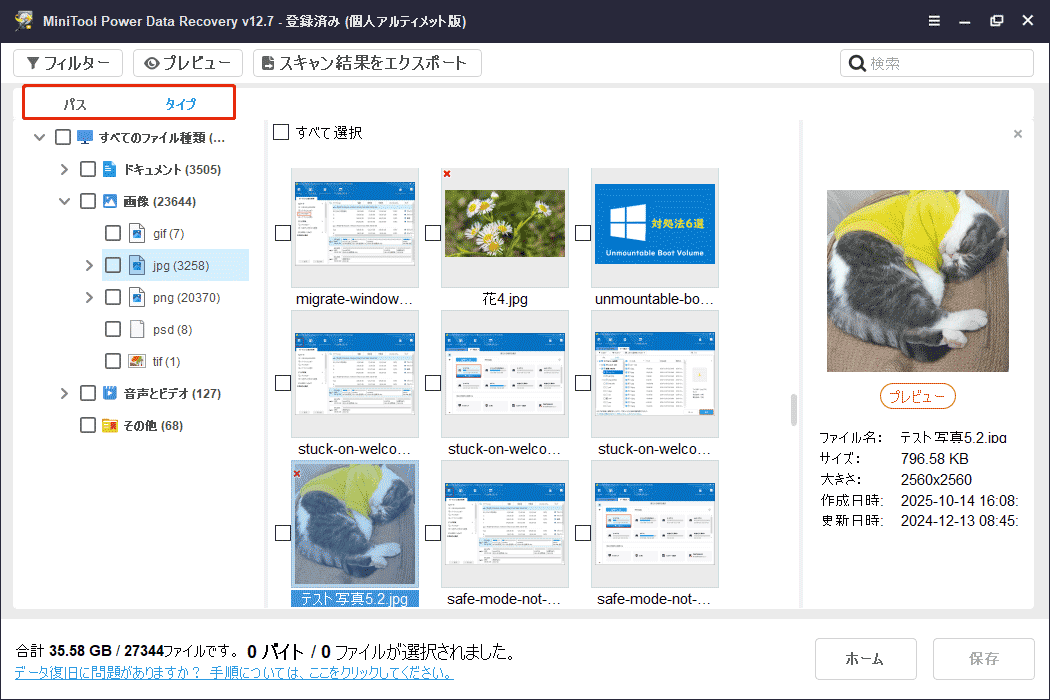This screenshot has height=700, width=1050.
Task: Activate the プレビュー preview tool
Action: 188,62
